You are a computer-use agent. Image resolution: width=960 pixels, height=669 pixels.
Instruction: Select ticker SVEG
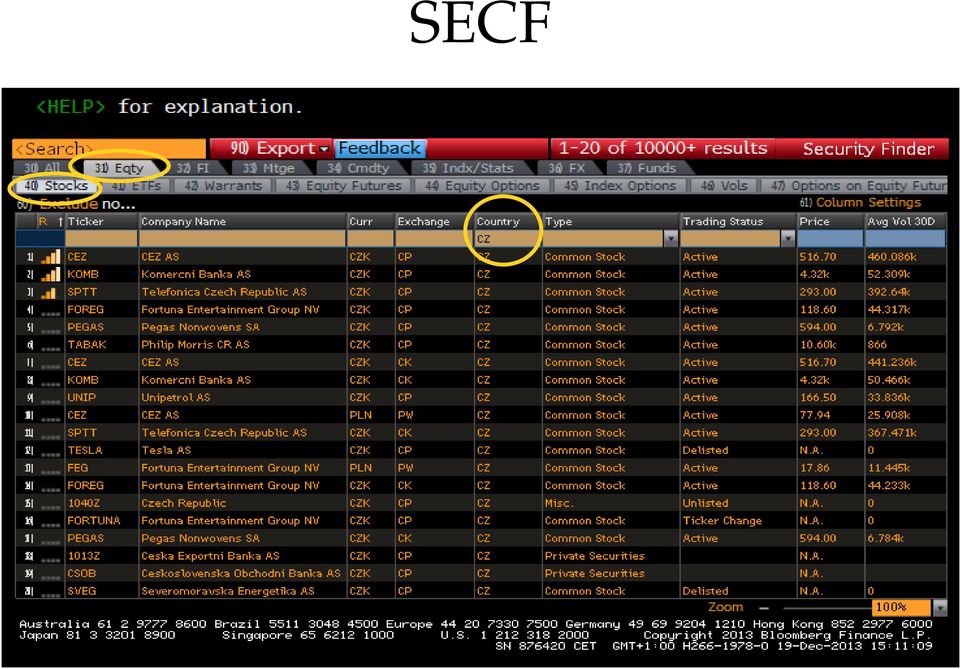point(82,591)
